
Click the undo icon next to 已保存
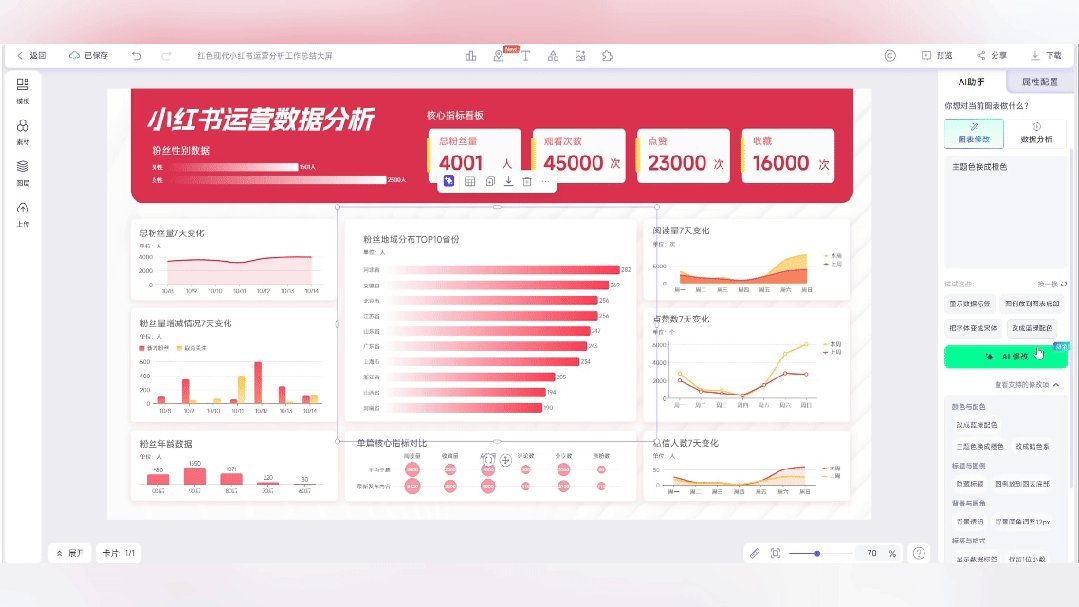coord(138,55)
